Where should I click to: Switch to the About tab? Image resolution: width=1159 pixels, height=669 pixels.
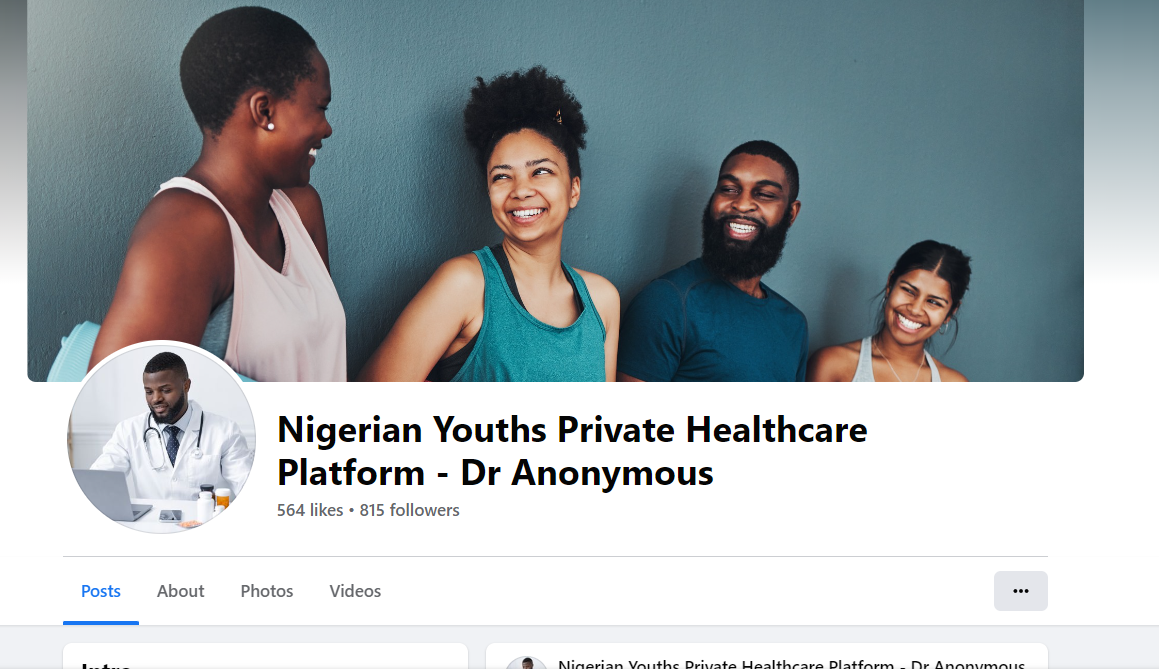click(180, 591)
